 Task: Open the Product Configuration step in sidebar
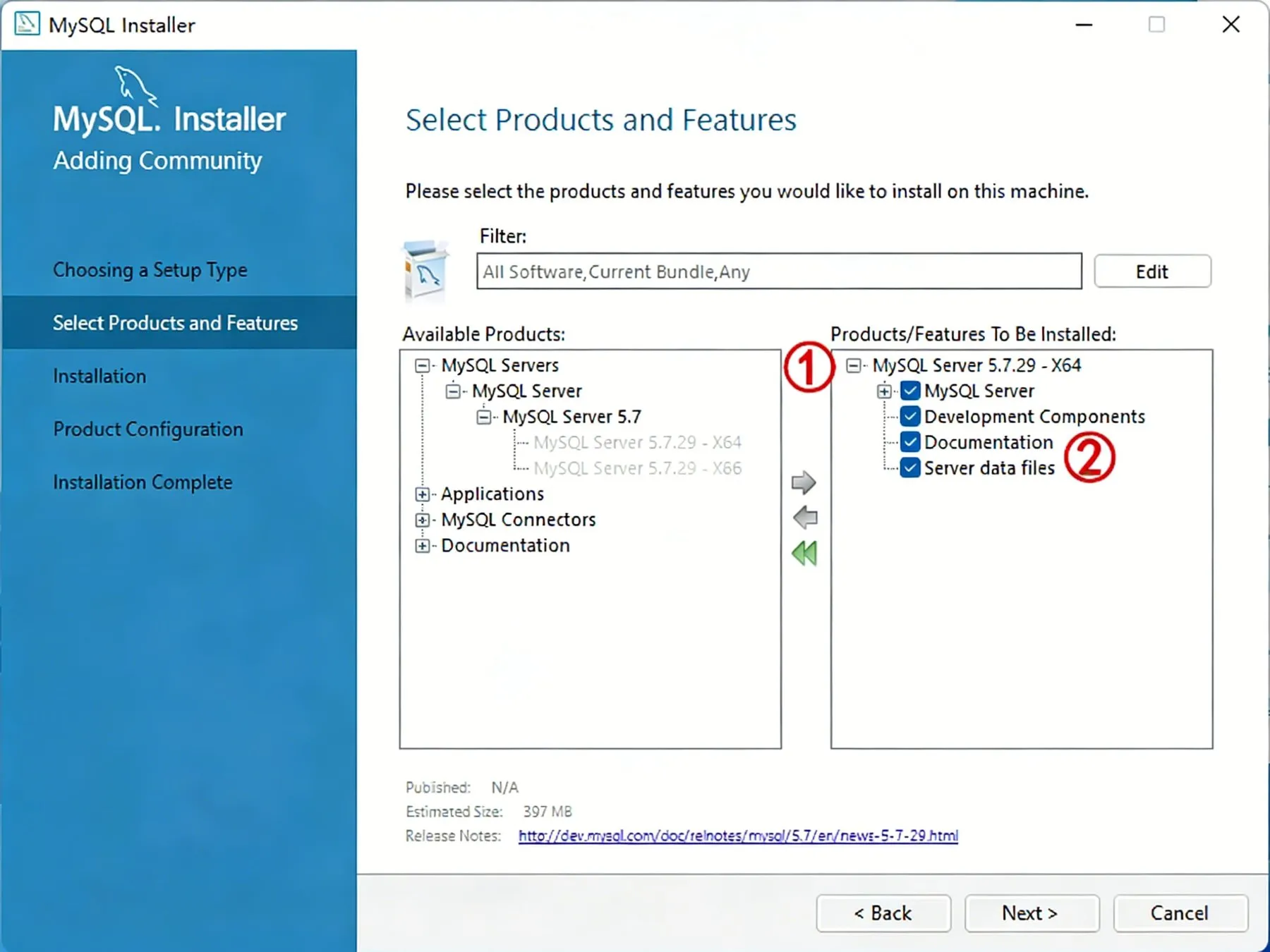(148, 429)
